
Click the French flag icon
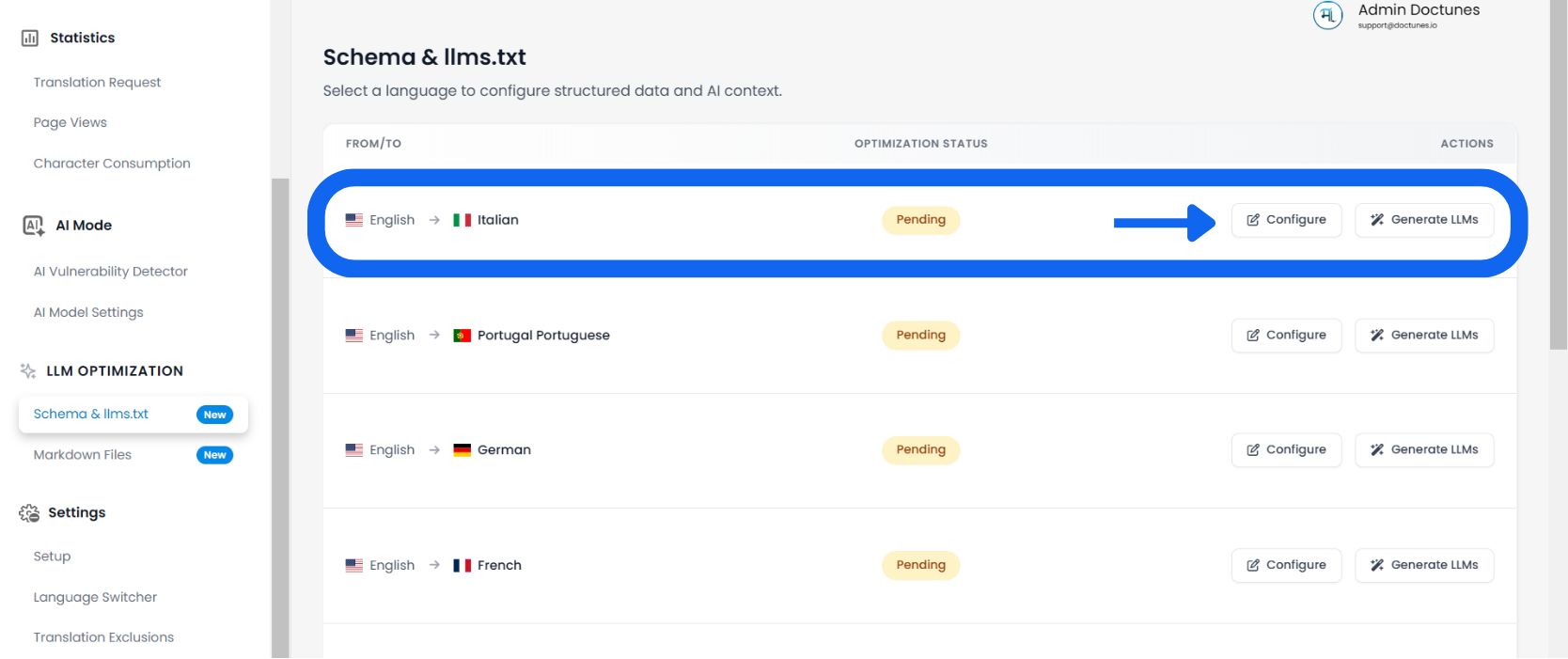point(462,566)
